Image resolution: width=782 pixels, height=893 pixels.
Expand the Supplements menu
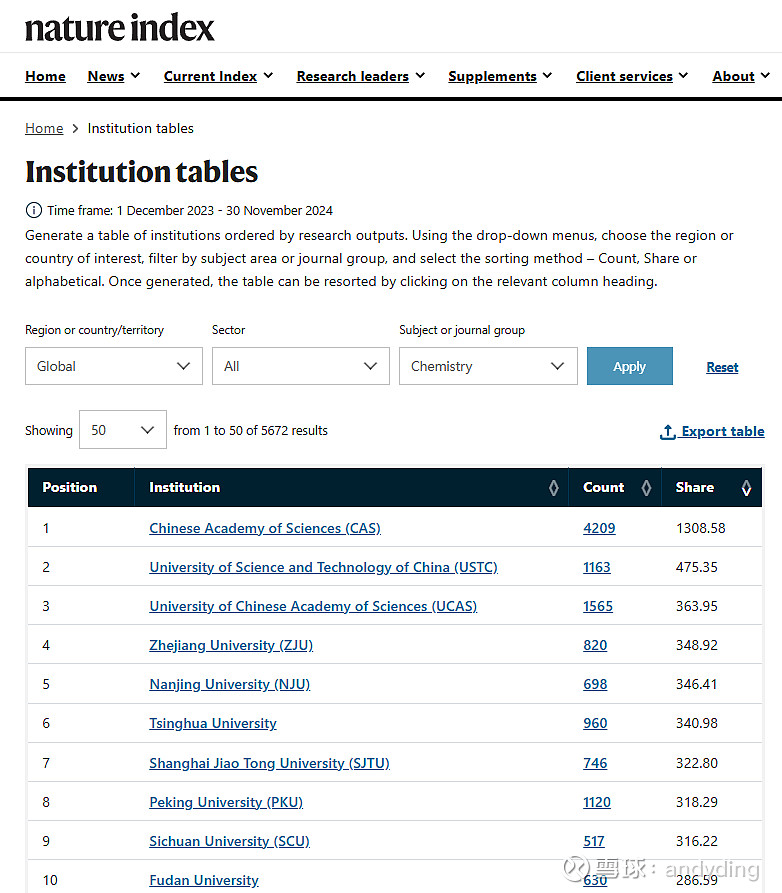499,76
